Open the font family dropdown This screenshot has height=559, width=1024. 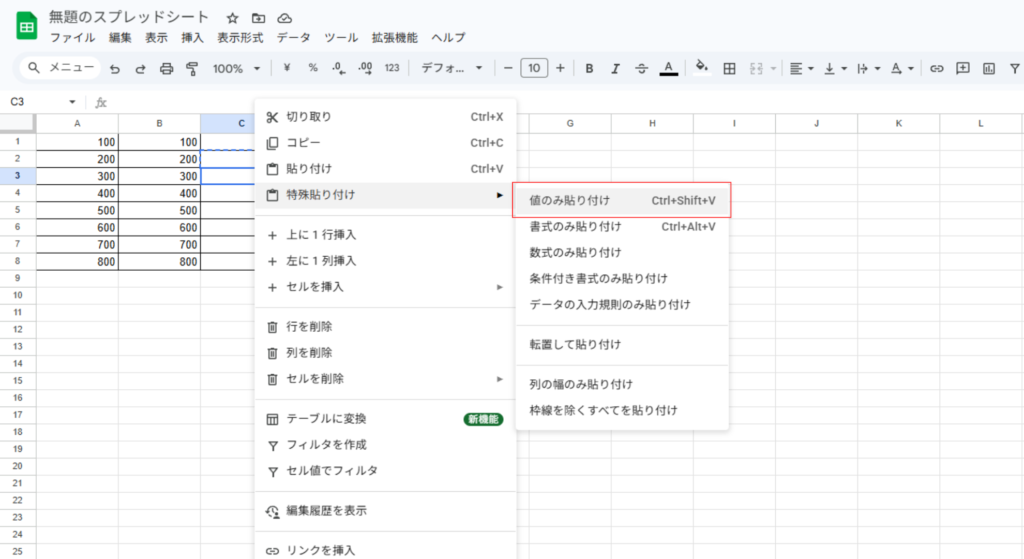pos(452,69)
